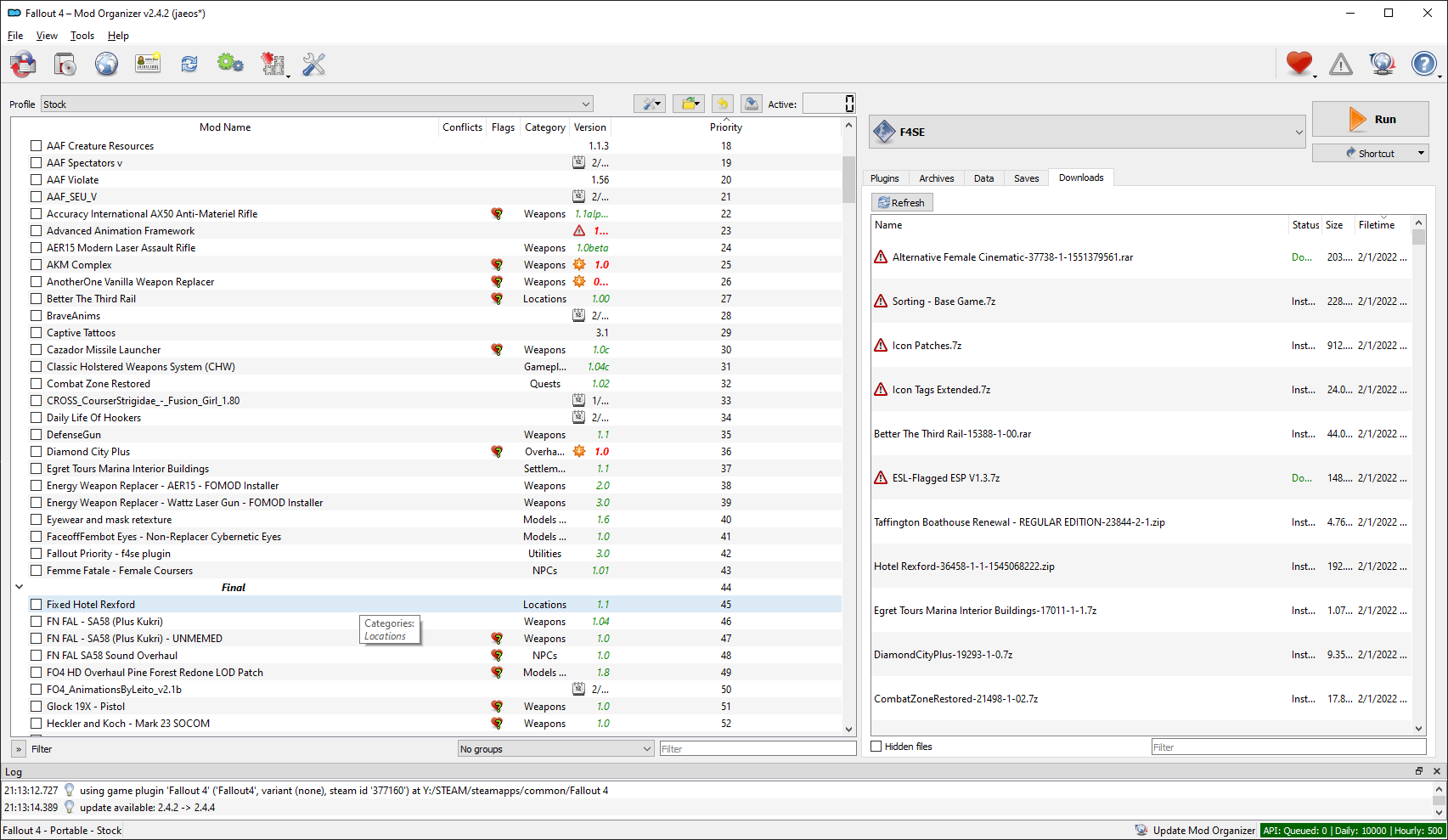Click the conflict heart flag on AKM Complex
The width and height of the screenshot is (1448, 840).
(x=497, y=265)
